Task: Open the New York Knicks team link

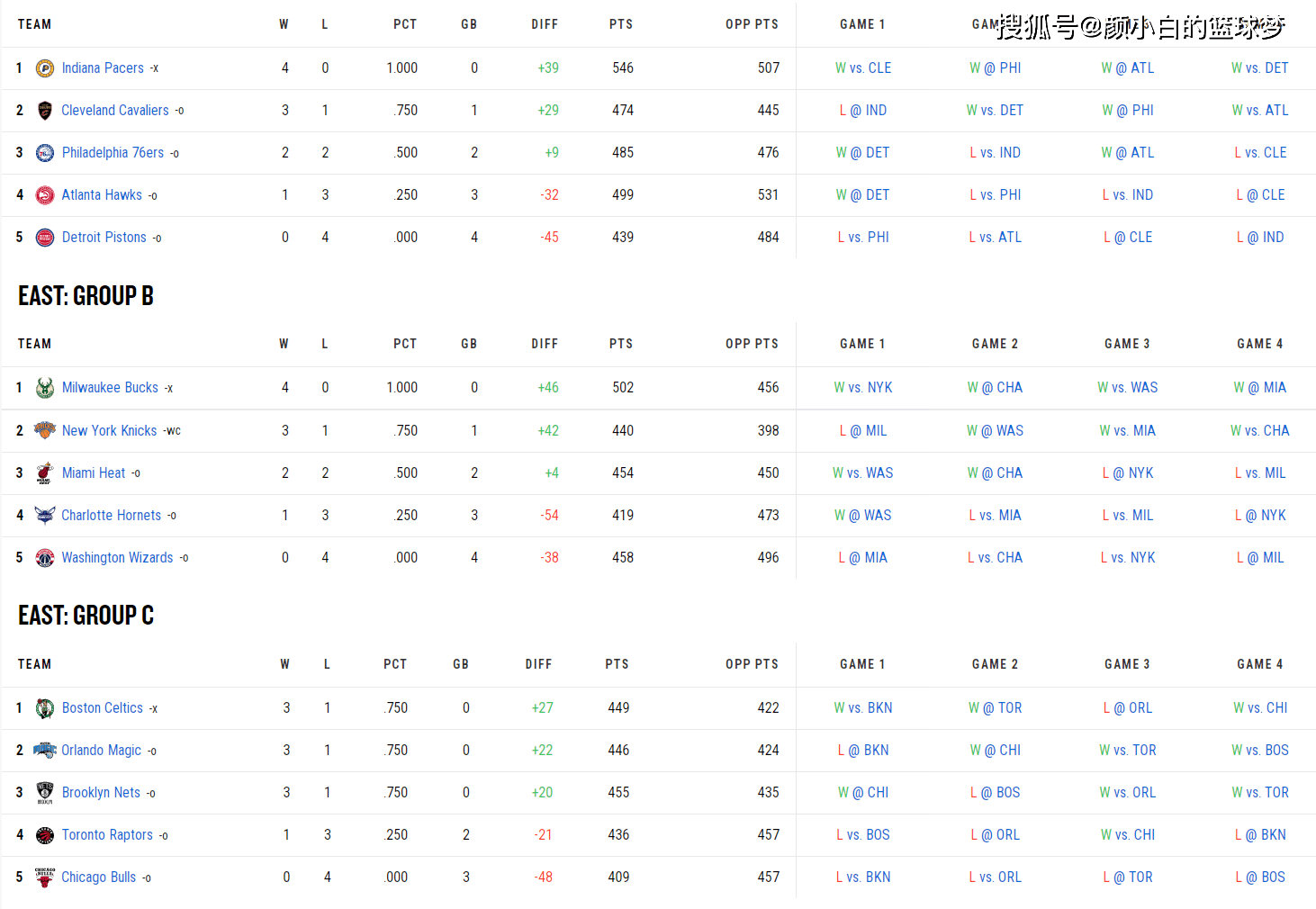Action: click(x=110, y=431)
